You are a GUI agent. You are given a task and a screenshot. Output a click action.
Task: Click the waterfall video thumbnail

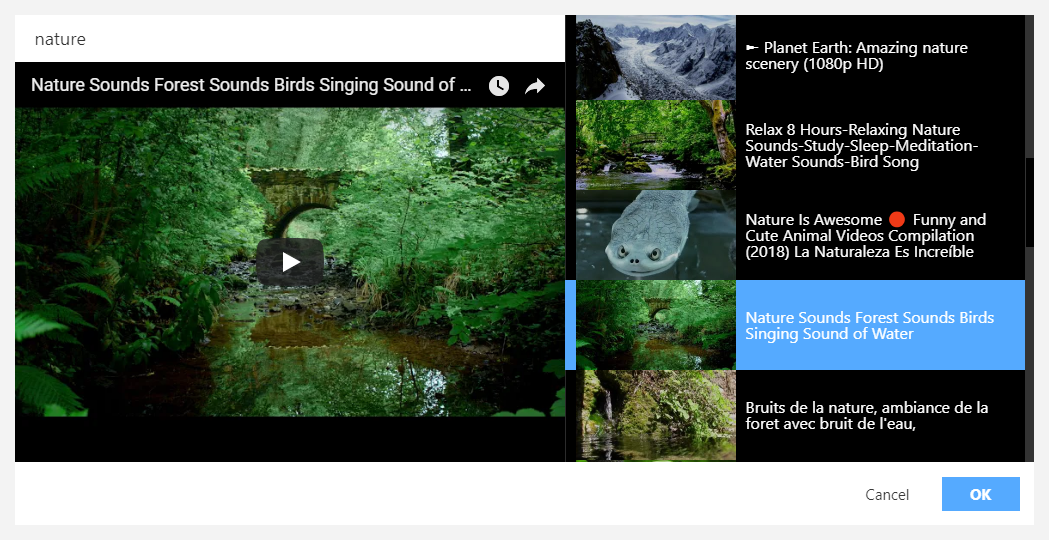(656, 416)
